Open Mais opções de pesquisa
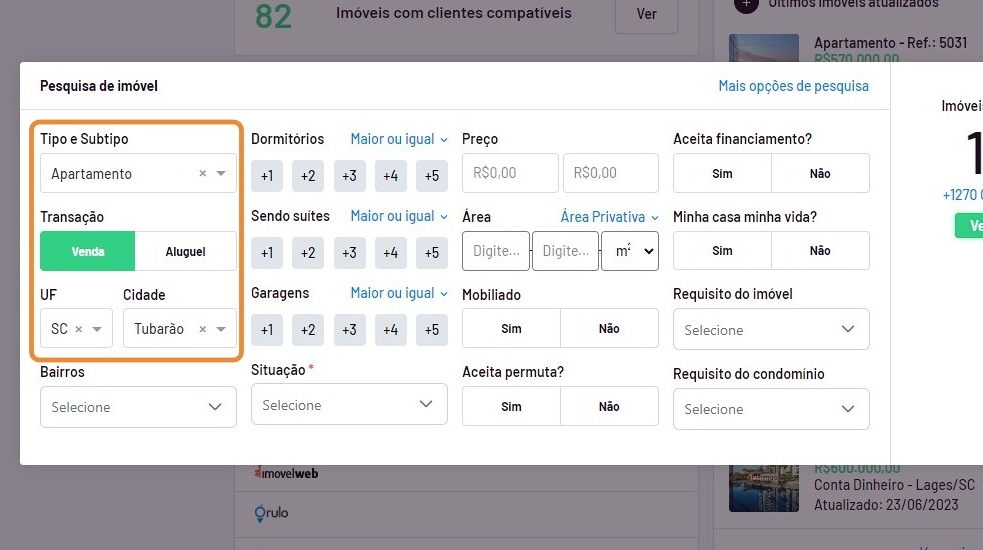 793,86
